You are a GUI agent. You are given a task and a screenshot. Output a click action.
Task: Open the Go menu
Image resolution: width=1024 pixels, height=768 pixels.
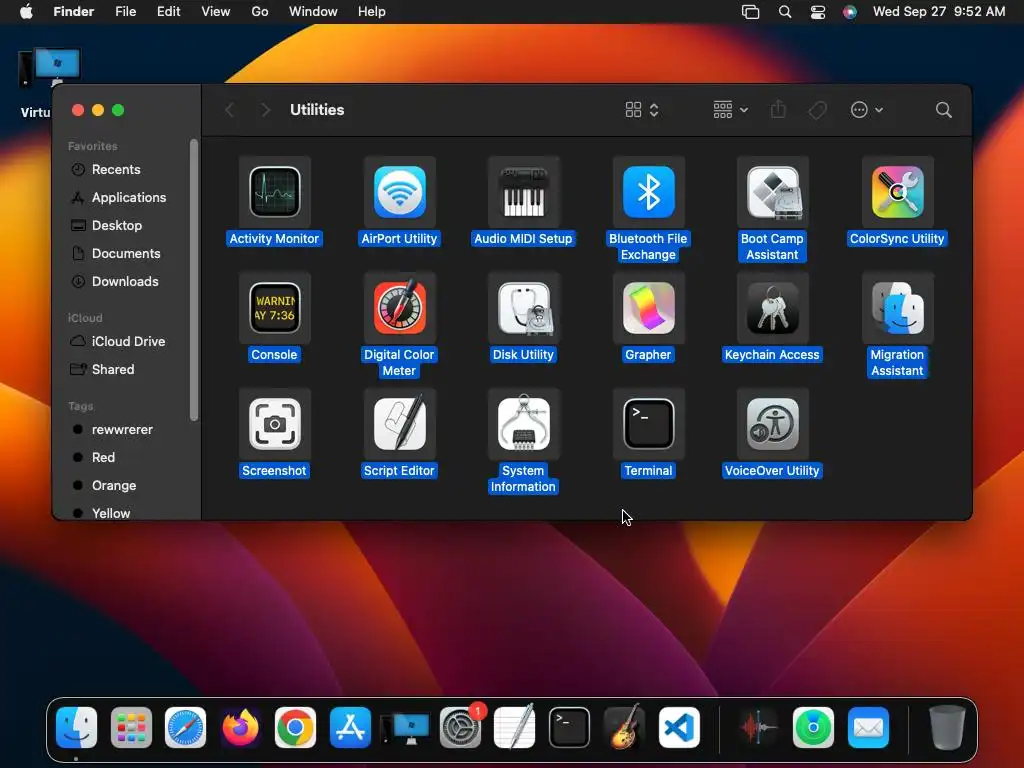click(x=260, y=12)
